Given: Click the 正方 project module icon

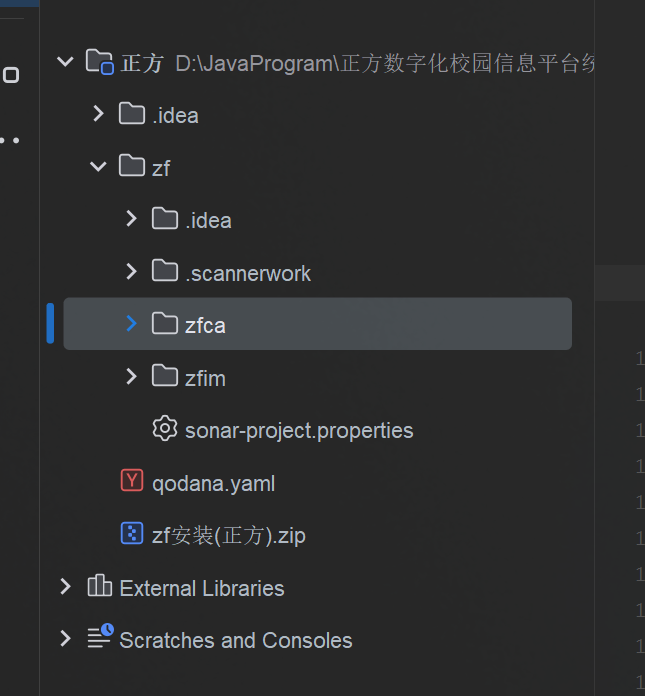Looking at the screenshot, I should (99, 62).
